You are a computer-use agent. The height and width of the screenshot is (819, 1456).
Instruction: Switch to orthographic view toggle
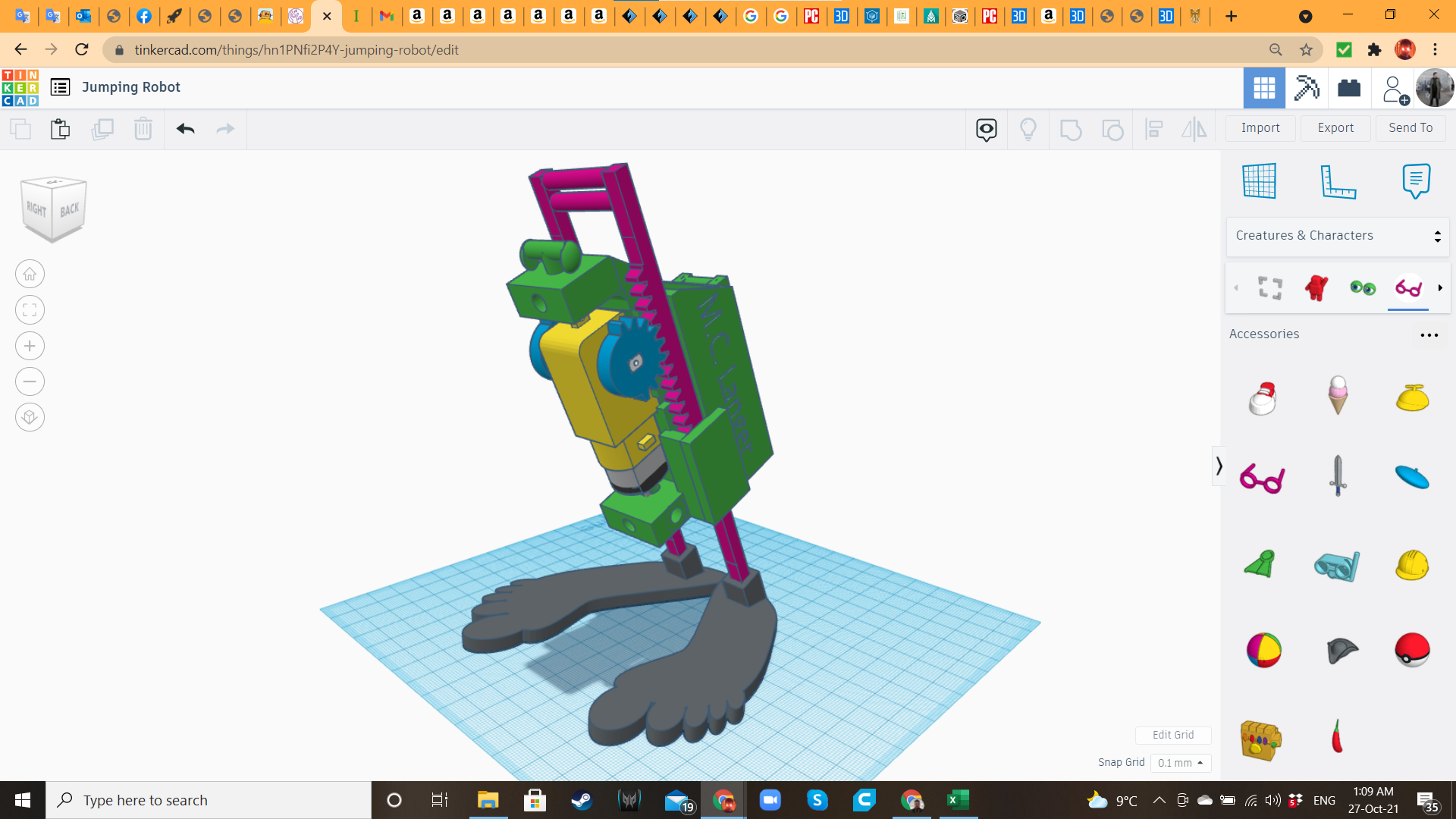30,417
